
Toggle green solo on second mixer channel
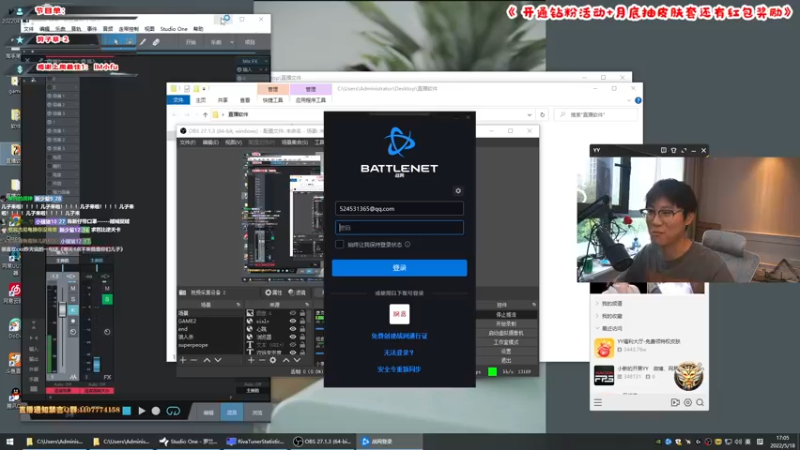tap(107, 299)
